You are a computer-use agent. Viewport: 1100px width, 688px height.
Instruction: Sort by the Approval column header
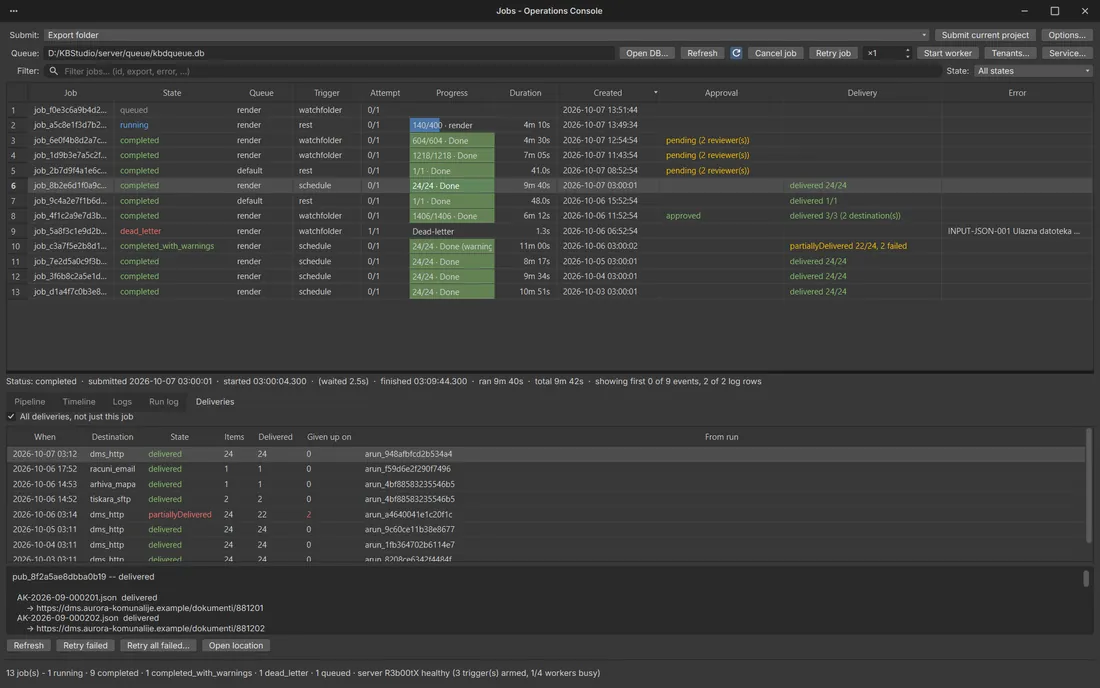pyautogui.click(x=721, y=93)
